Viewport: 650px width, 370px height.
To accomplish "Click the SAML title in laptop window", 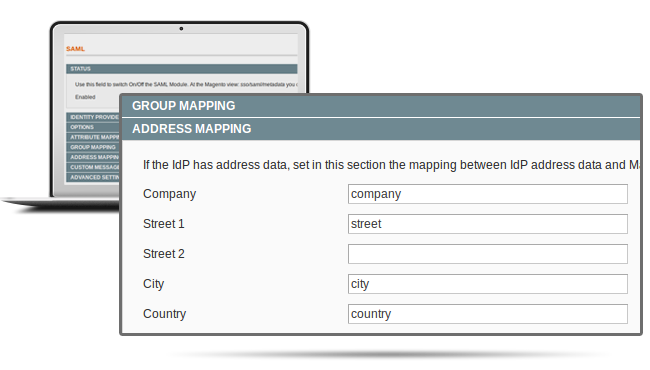I will point(75,49).
